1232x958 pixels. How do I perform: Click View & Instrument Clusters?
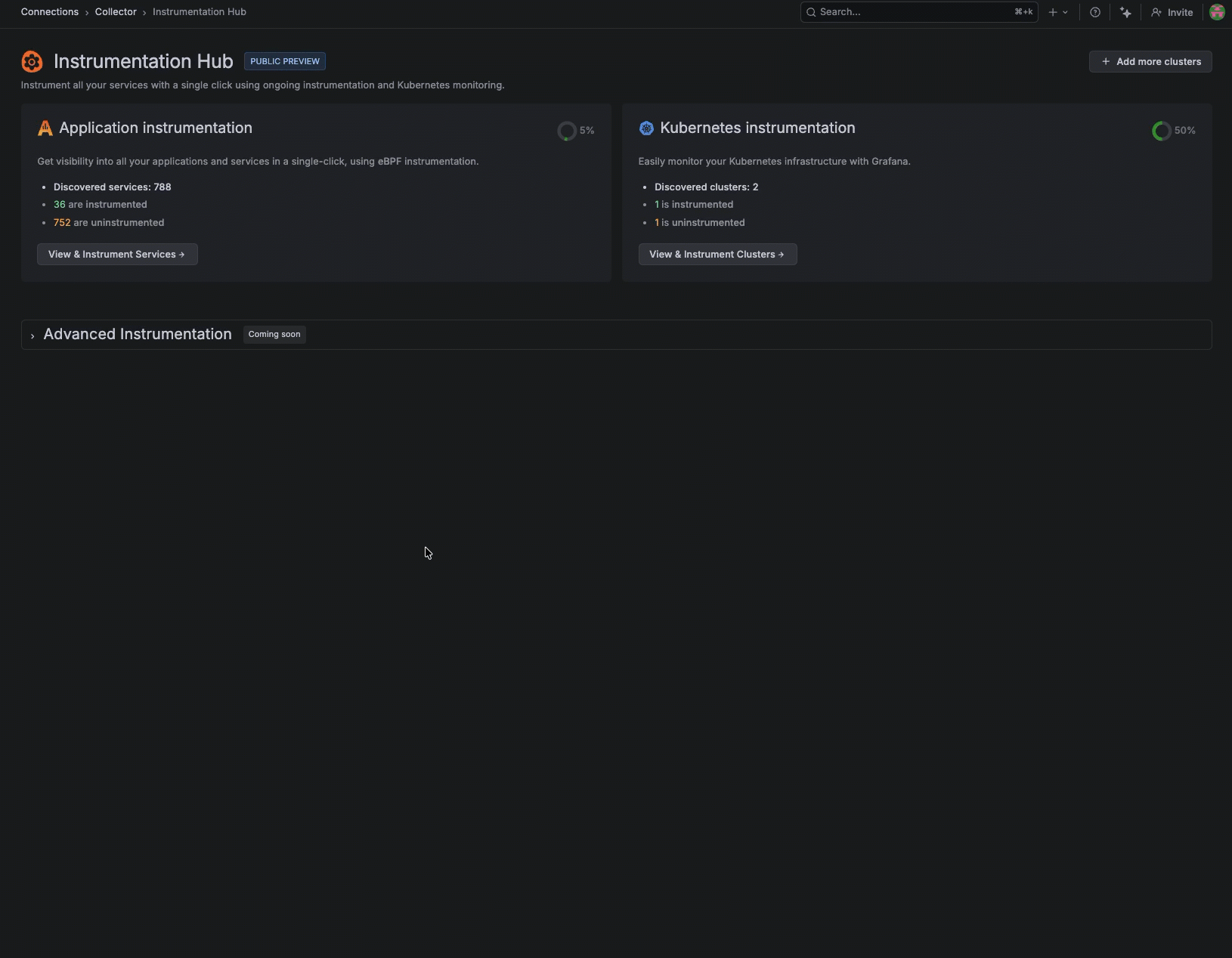717,254
